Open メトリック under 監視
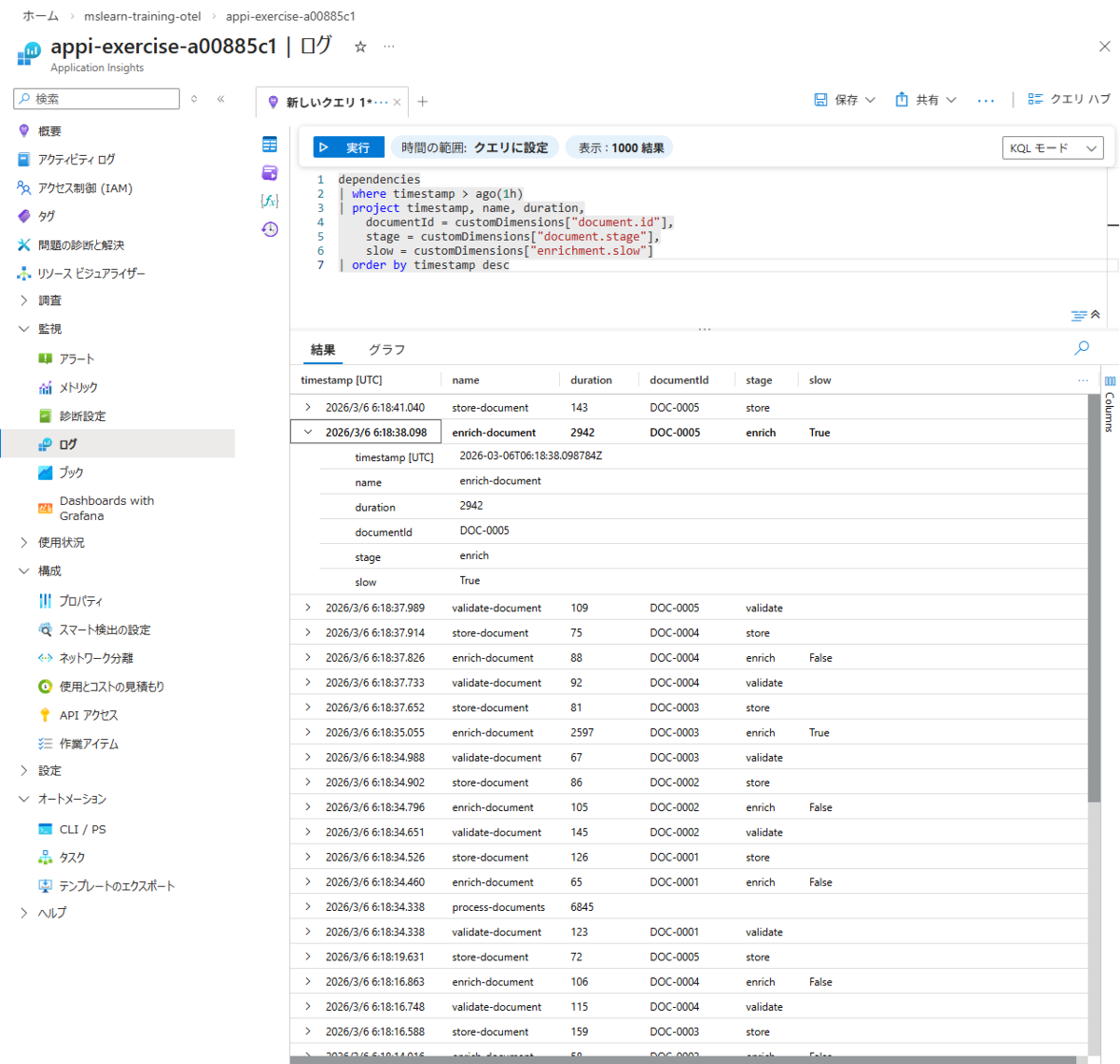Viewport: 1120px width, 1064px height. [x=78, y=387]
